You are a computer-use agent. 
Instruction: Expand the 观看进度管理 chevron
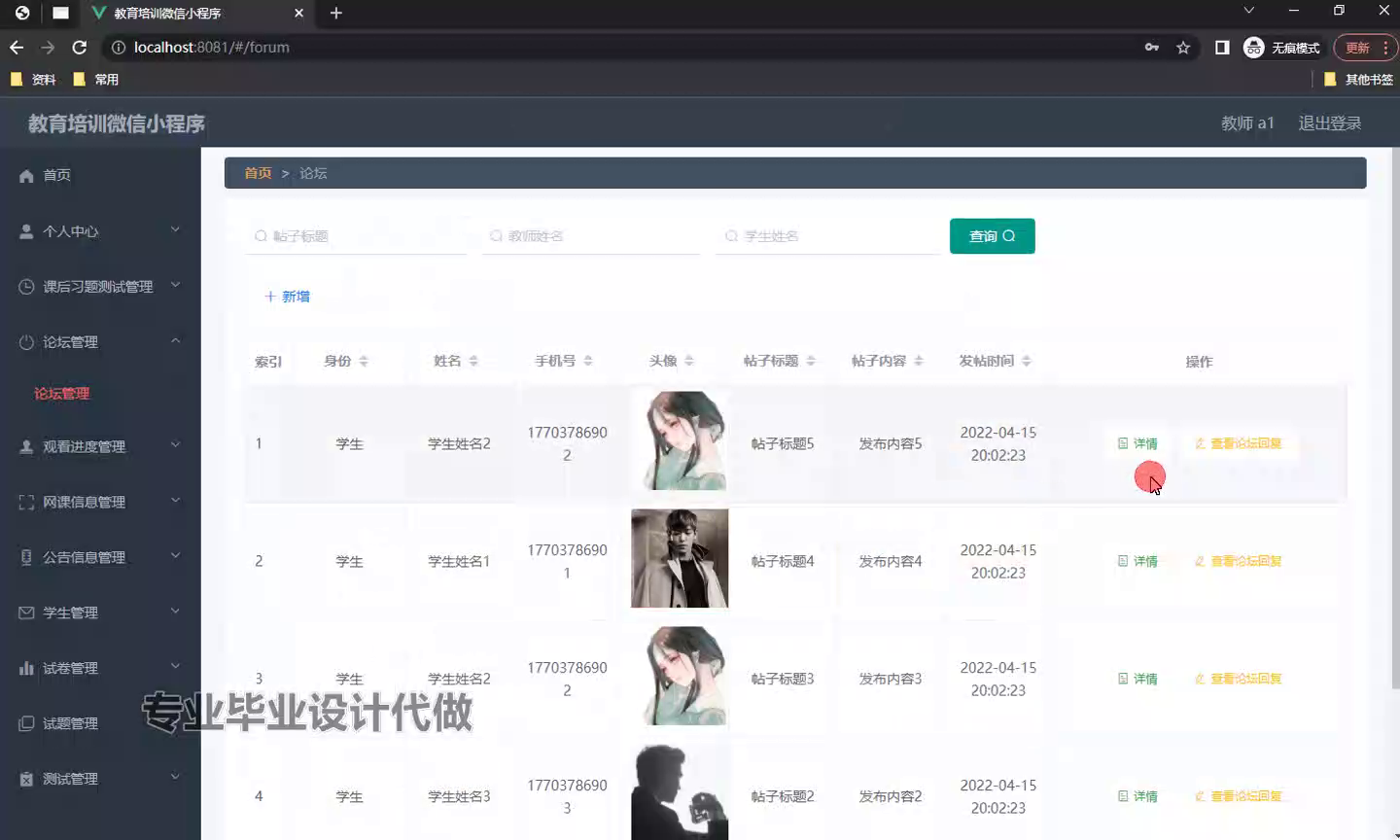[x=175, y=444]
